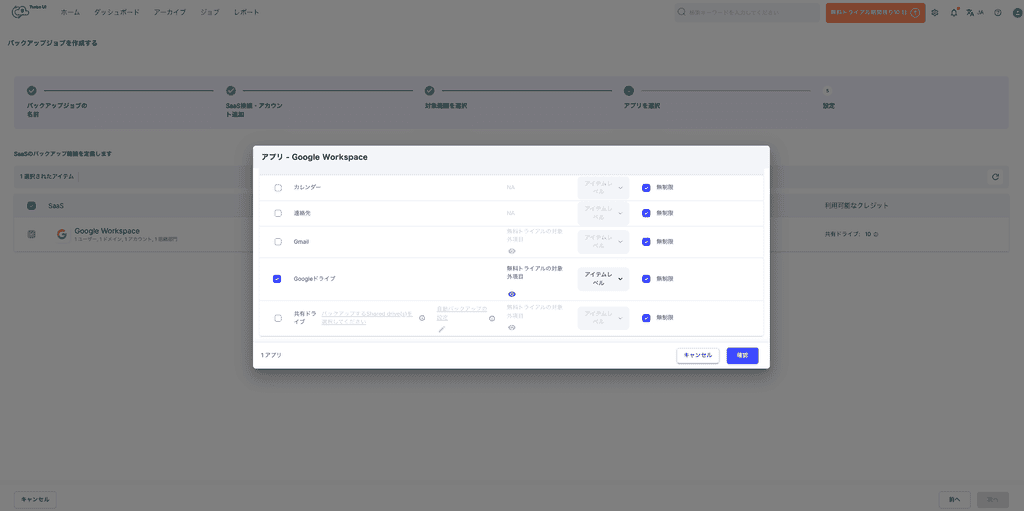Open help via the question mark icon
The width and height of the screenshot is (1024, 511).
pos(998,12)
